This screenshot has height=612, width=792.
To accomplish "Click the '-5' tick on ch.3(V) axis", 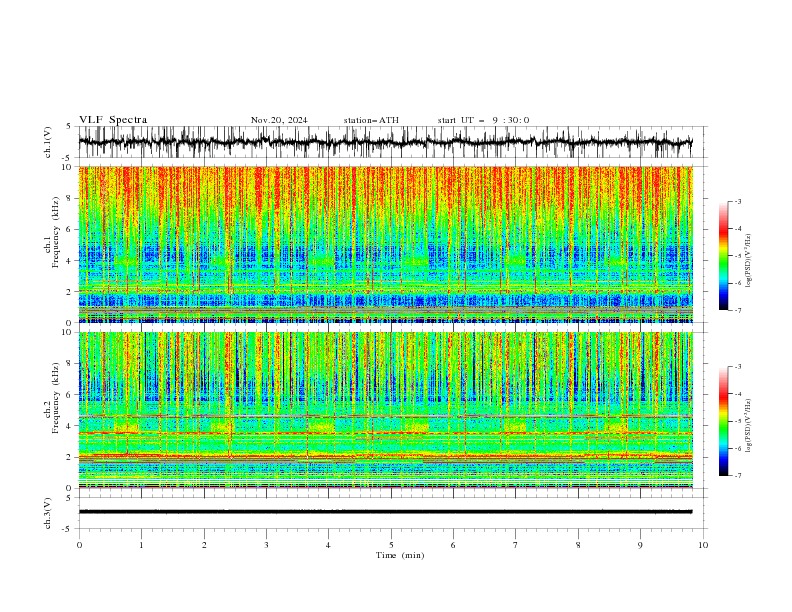I will click(x=67, y=529).
